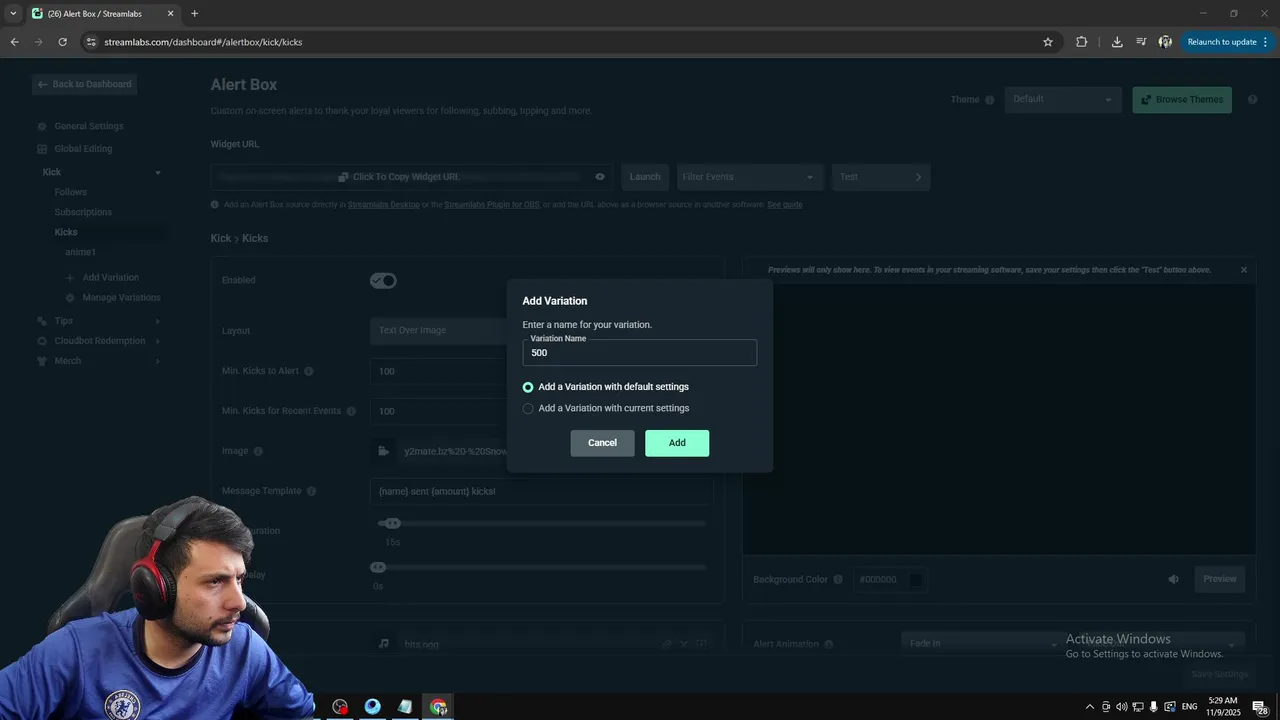Click the Global Editing grid icon
The height and width of the screenshot is (720, 1280).
(42, 149)
